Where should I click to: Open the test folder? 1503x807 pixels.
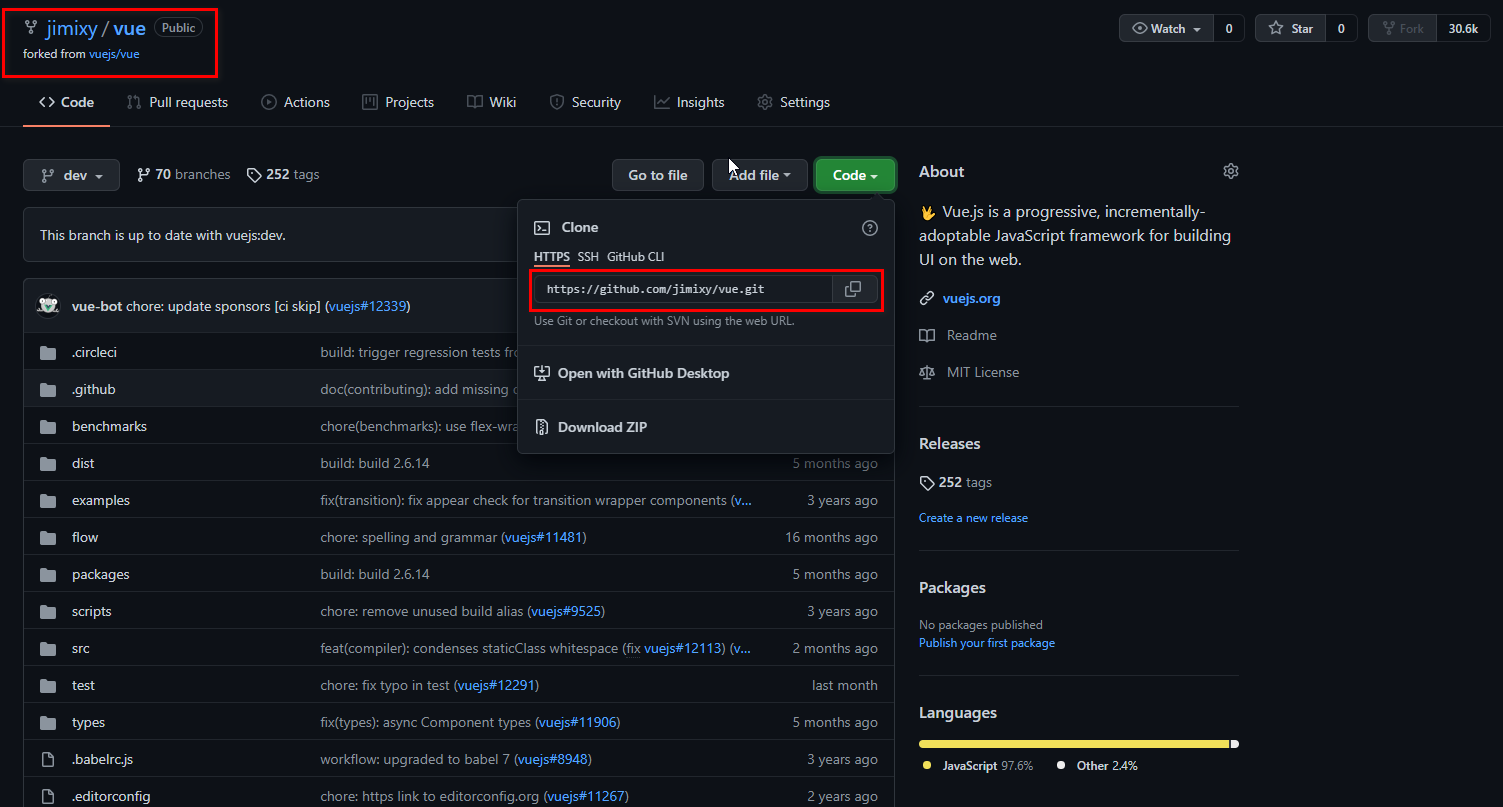(x=83, y=685)
